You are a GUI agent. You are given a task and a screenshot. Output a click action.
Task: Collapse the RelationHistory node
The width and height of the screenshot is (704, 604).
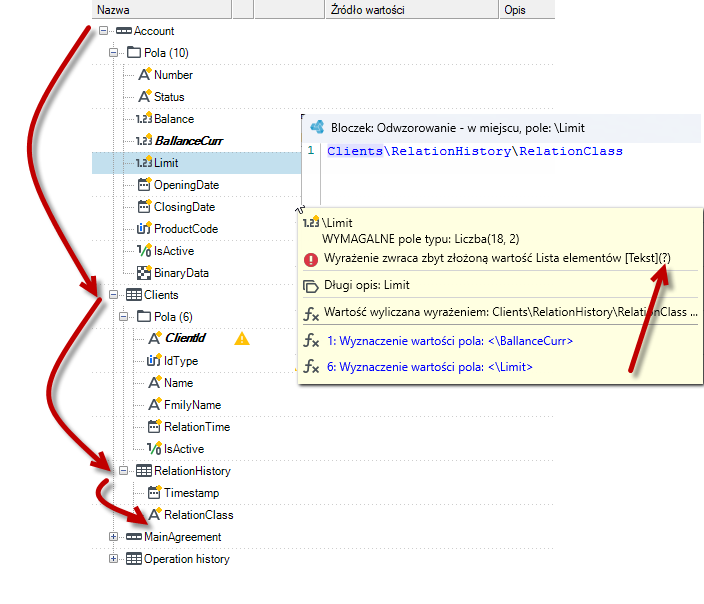(x=123, y=471)
